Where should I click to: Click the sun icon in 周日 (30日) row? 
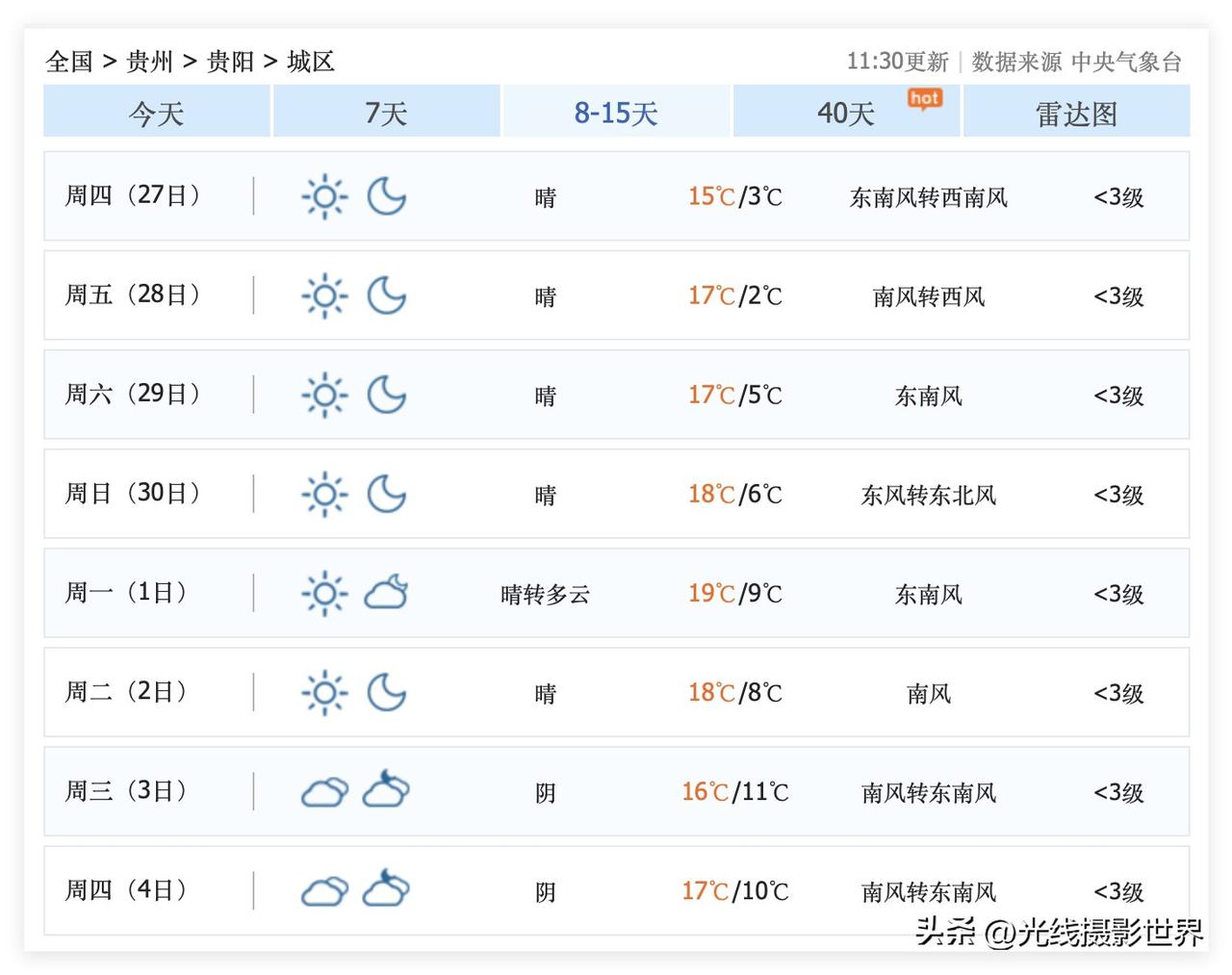coord(324,494)
